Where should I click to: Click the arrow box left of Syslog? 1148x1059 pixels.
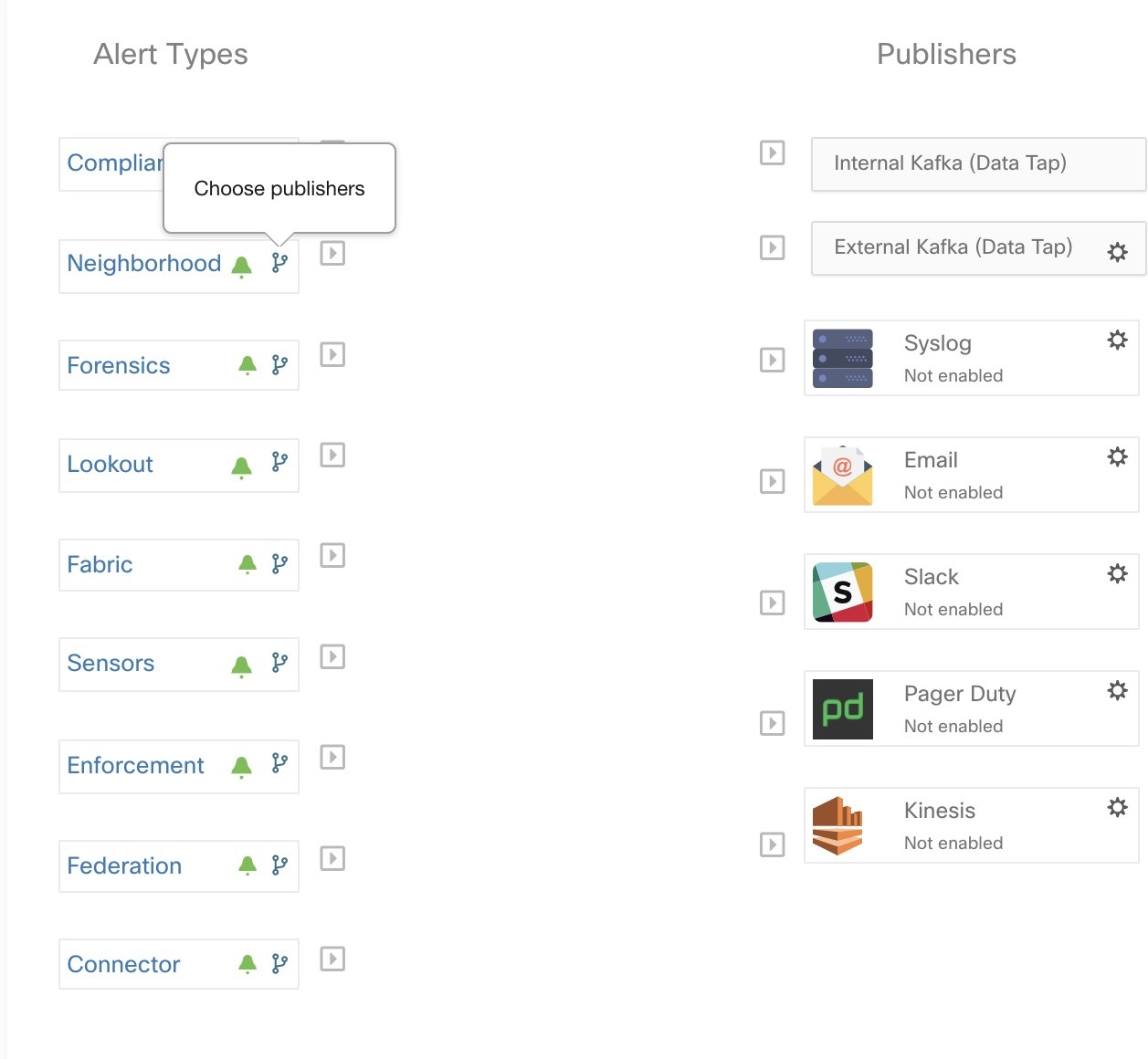click(x=773, y=360)
